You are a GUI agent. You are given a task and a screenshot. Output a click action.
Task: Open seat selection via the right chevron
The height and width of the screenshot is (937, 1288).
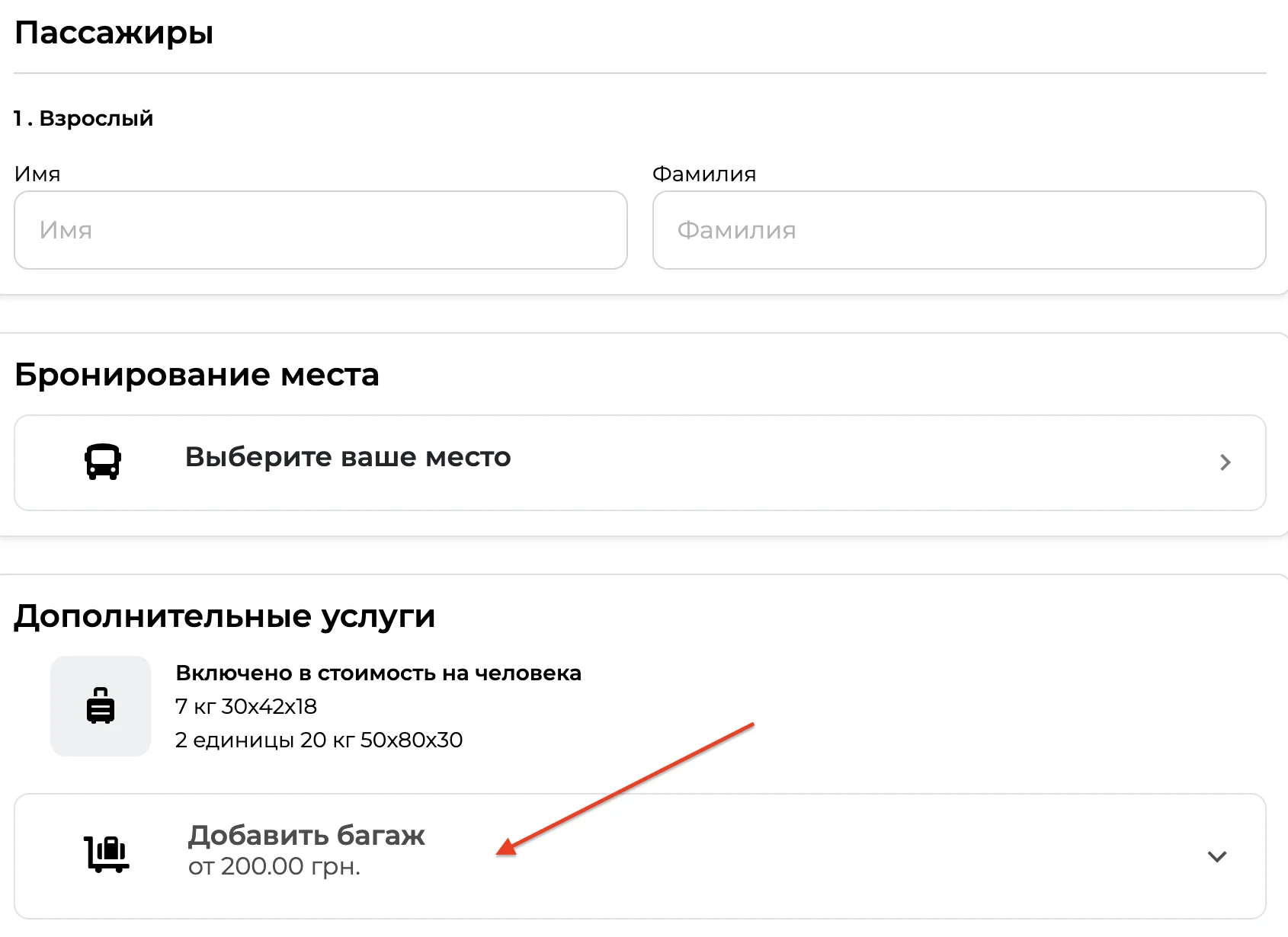point(1225,462)
